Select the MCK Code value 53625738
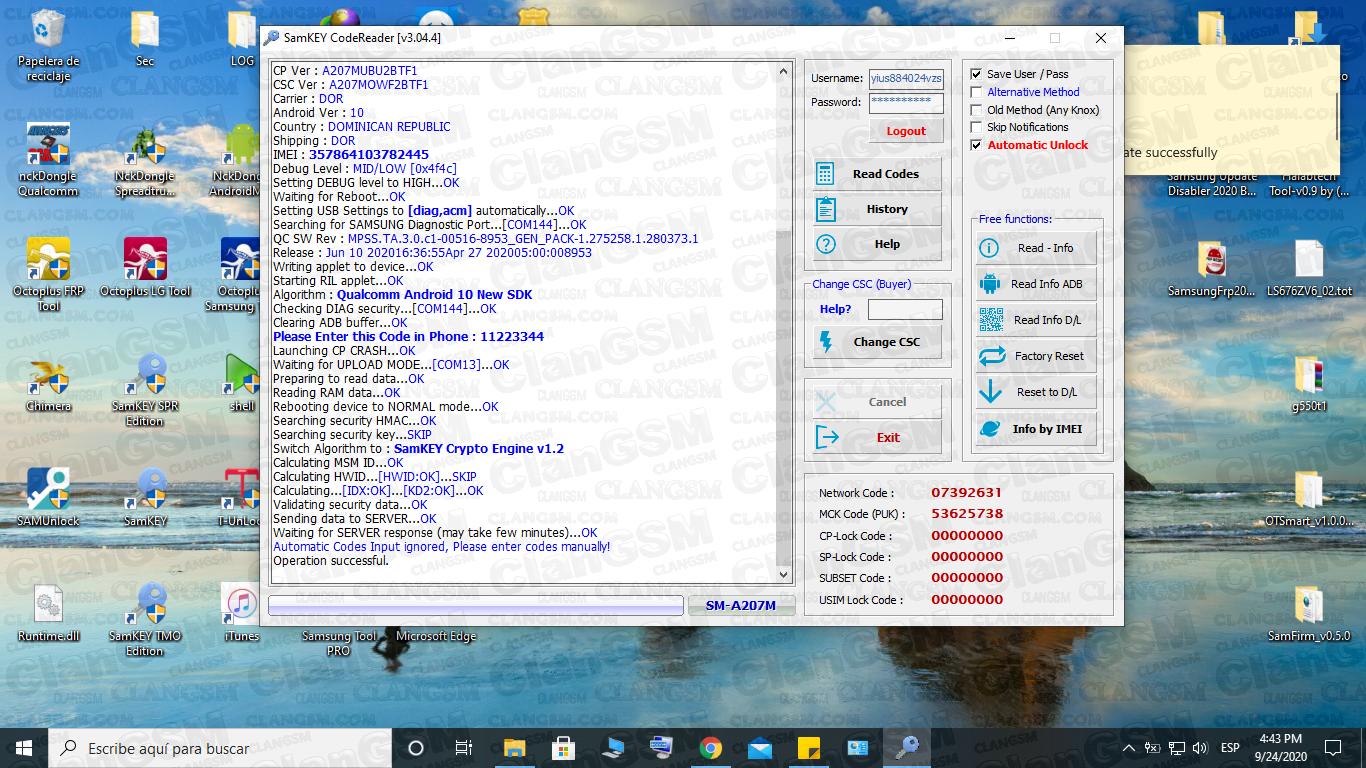Image resolution: width=1366 pixels, height=768 pixels. click(x=966, y=514)
